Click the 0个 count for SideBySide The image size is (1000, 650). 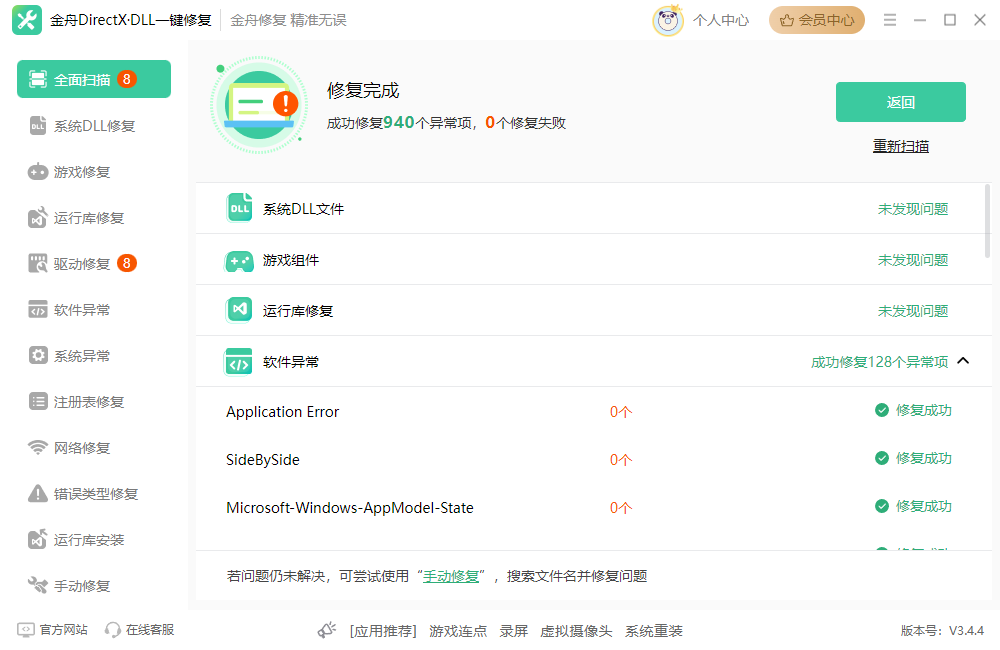click(x=621, y=460)
